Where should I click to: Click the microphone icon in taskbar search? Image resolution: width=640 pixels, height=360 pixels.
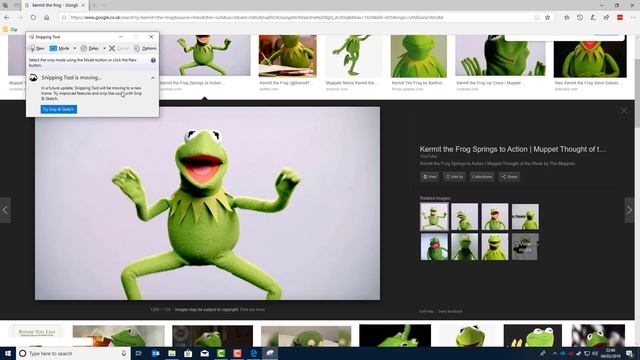coord(124,353)
